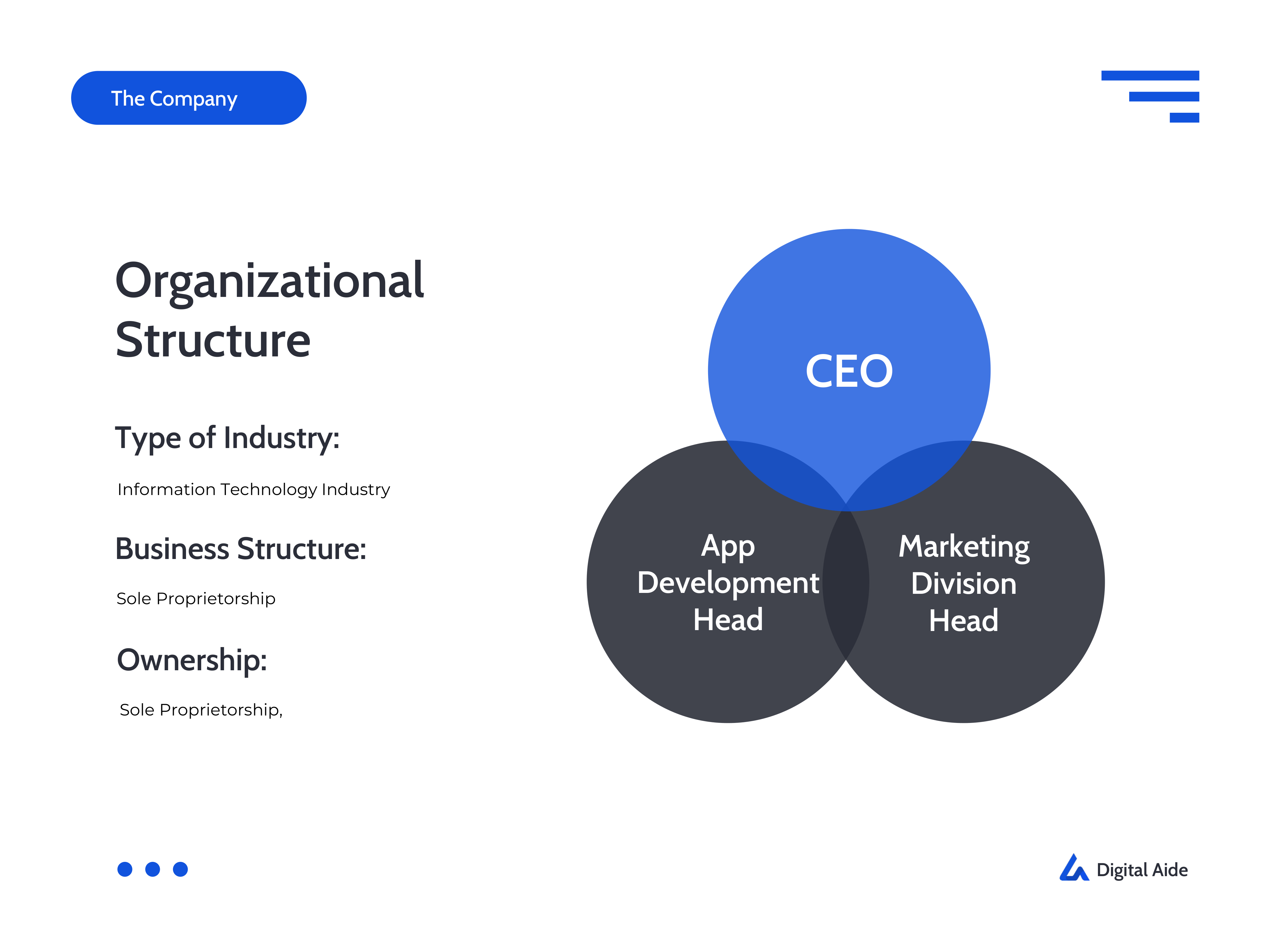The height and width of the screenshot is (952, 1270).
Task: Click the striped menu icon at top right
Action: (x=1150, y=96)
